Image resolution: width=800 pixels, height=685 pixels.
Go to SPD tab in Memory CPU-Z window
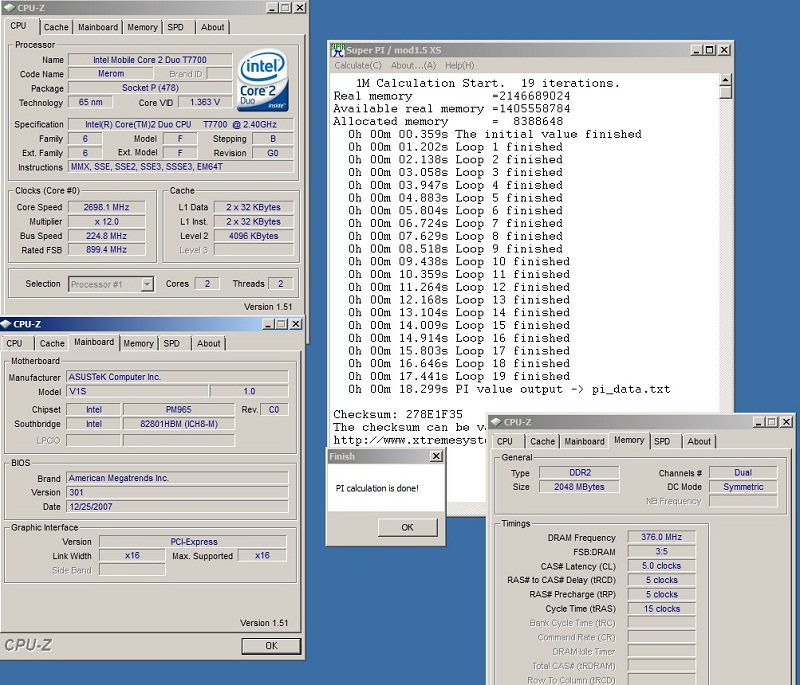(662, 441)
